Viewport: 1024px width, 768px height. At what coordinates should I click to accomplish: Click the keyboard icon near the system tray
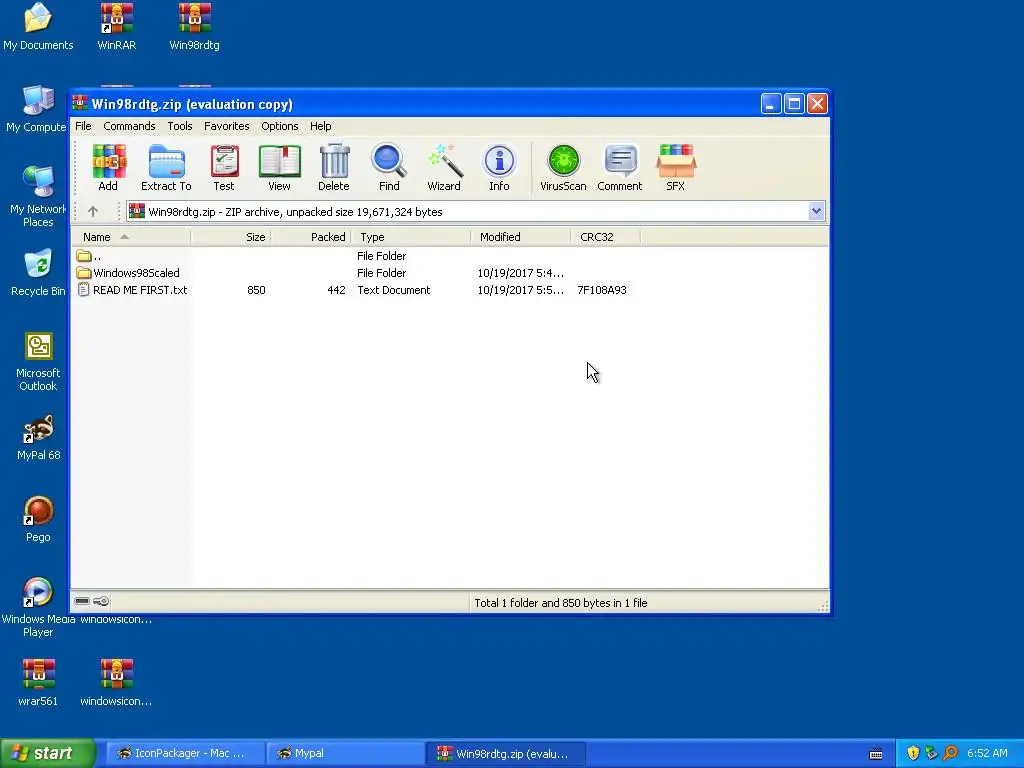click(x=876, y=754)
